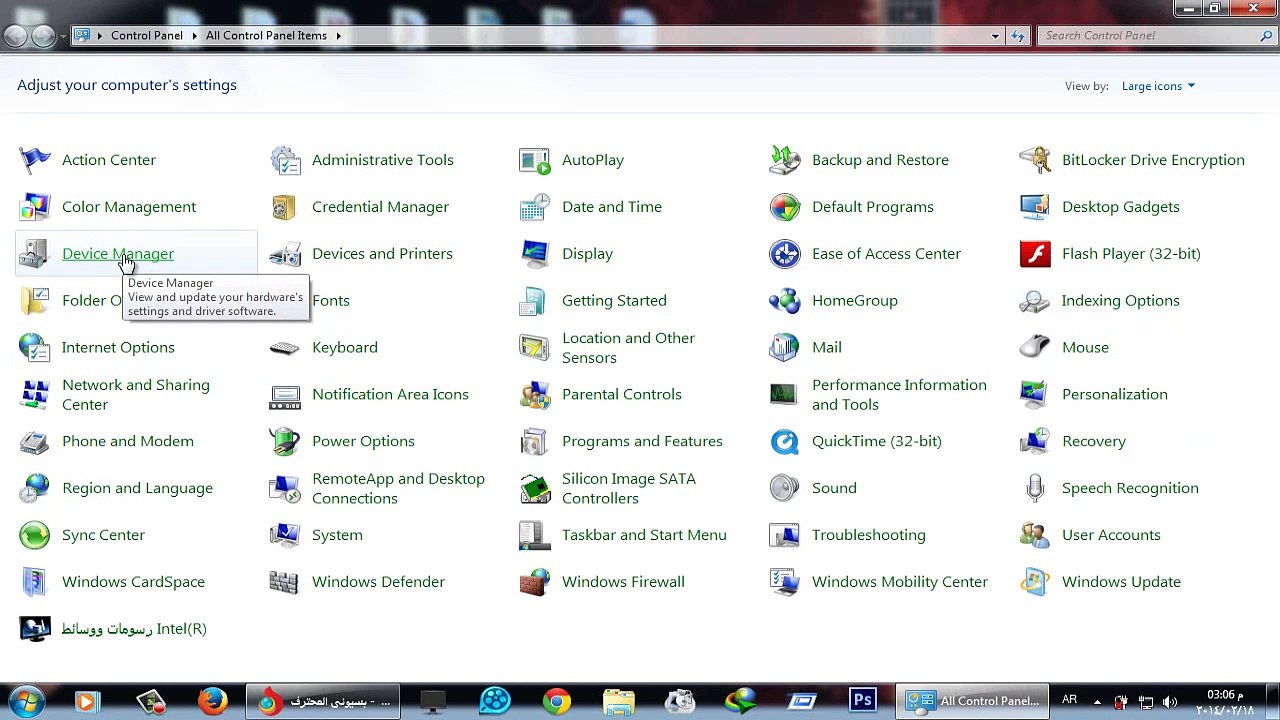Open the Device Manager link
The height and width of the screenshot is (720, 1280).
pyautogui.click(x=118, y=254)
